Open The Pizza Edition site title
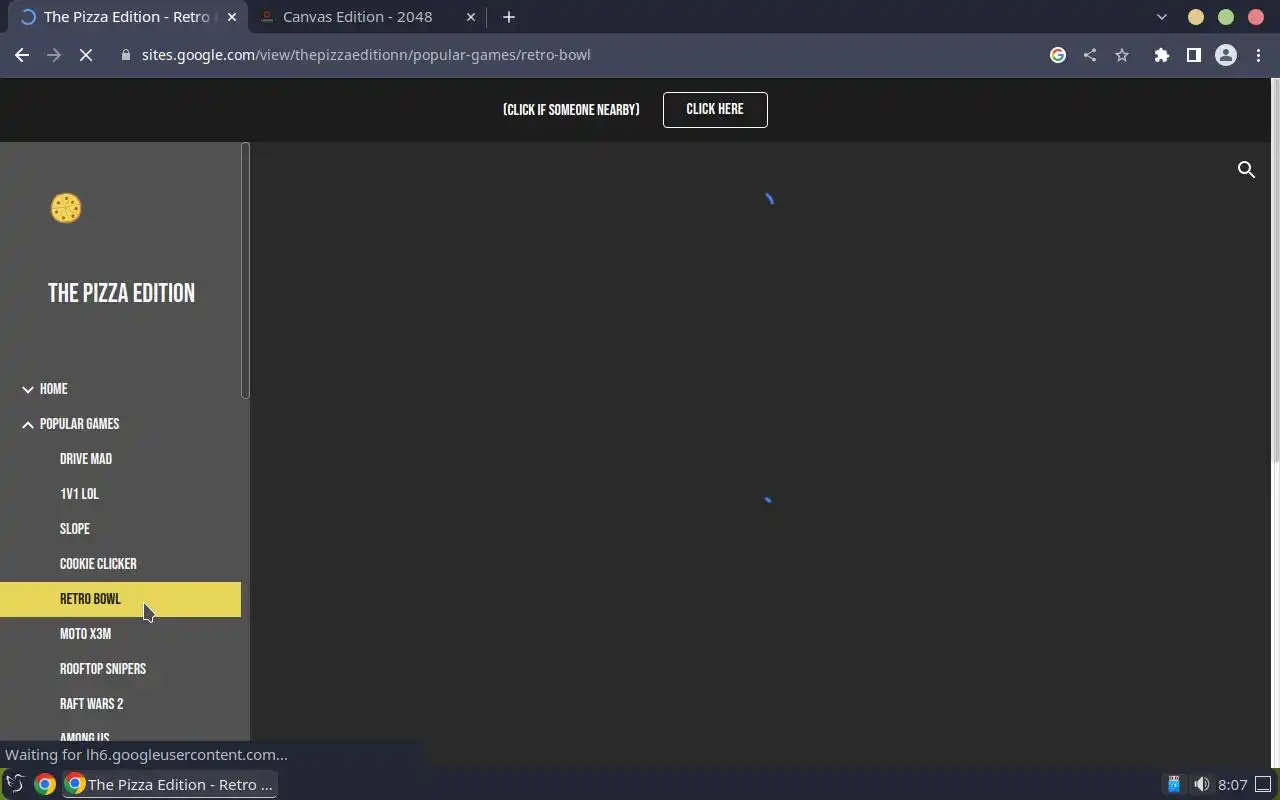 pos(121,293)
